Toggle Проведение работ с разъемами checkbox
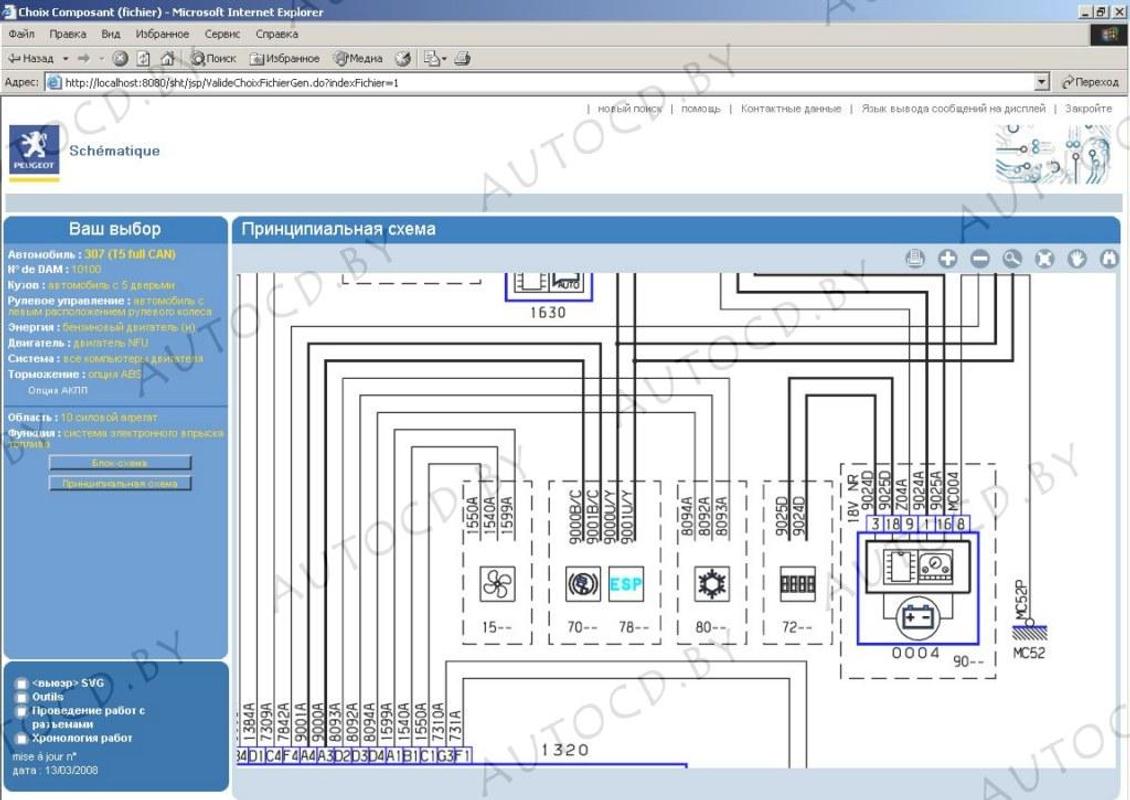This screenshot has width=1130, height=800. point(22,711)
